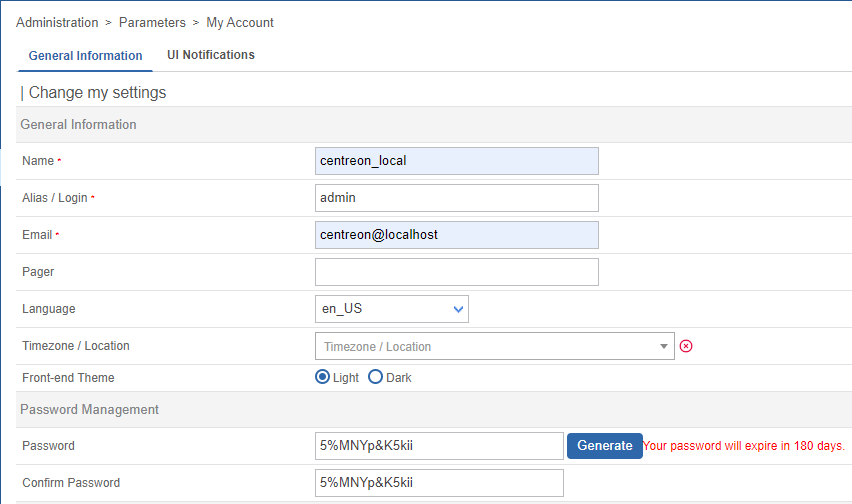Click the Generate password button

(x=604, y=445)
